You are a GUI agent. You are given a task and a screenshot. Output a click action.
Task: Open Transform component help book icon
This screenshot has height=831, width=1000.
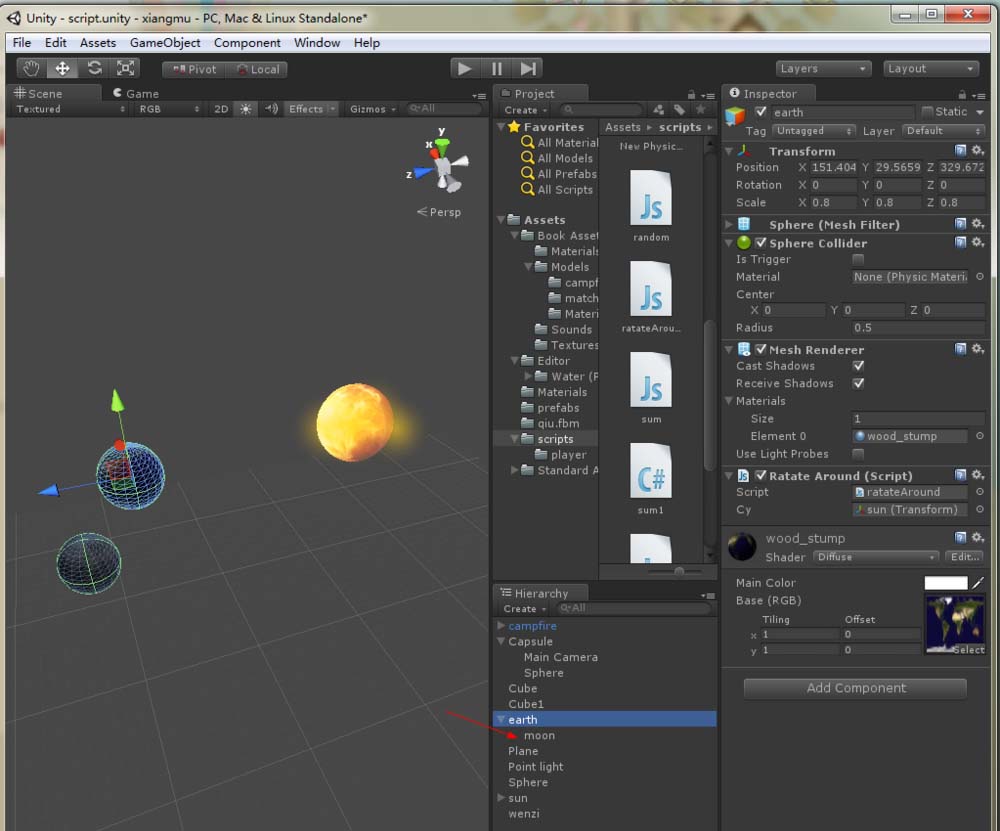point(960,151)
